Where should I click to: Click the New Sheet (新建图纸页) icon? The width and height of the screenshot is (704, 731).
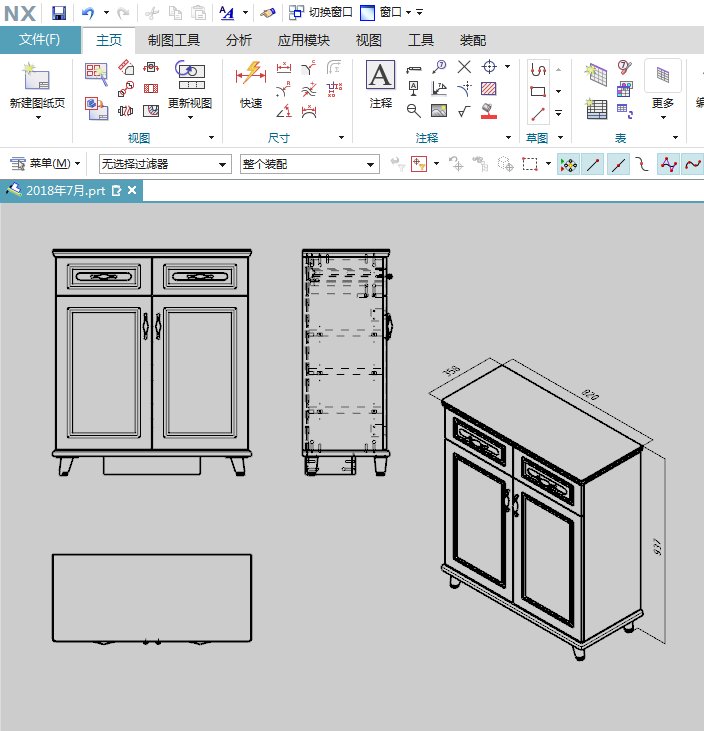(37, 82)
